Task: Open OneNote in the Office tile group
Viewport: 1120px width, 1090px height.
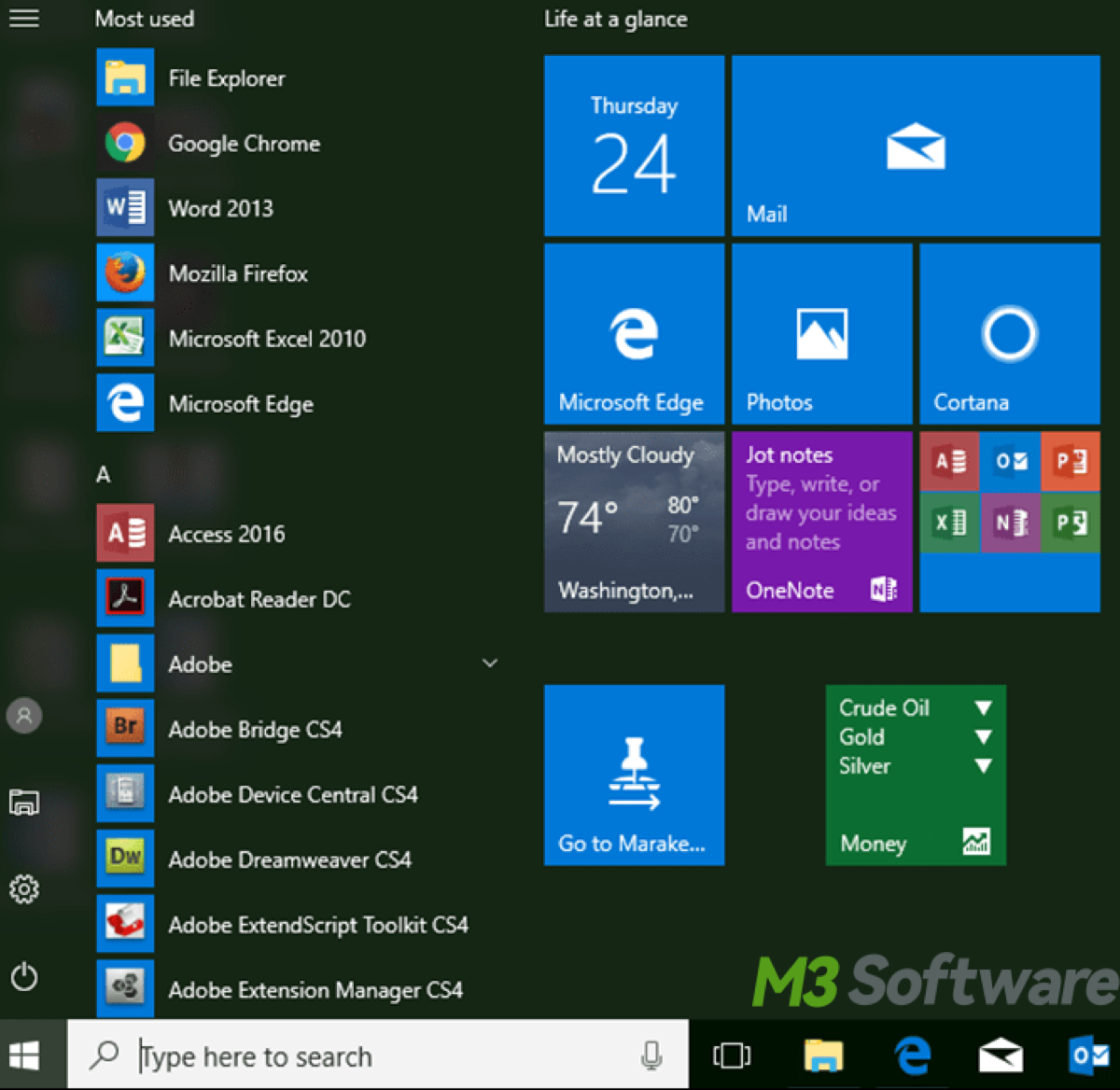Action: 1010,523
